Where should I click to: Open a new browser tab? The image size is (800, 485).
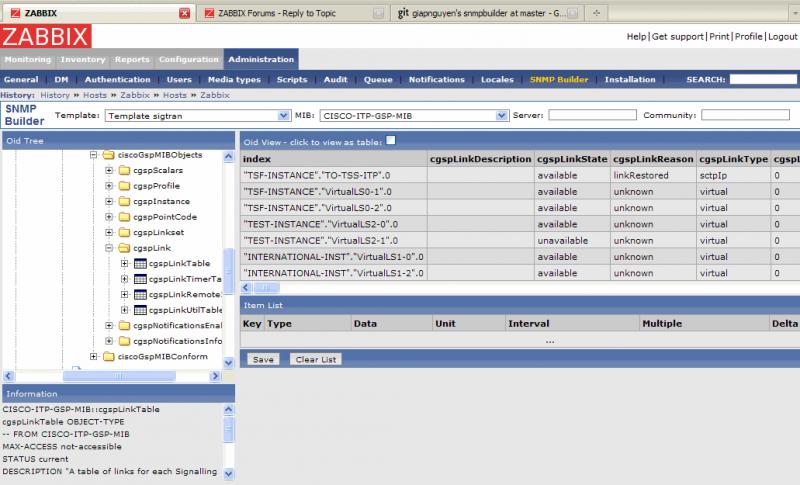(x=596, y=13)
